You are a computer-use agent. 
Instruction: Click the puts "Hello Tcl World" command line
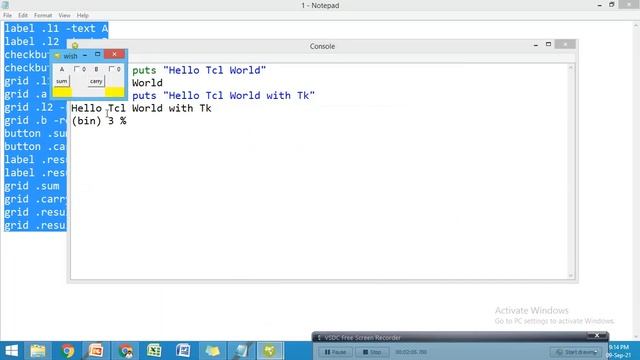pyautogui.click(x=199, y=70)
